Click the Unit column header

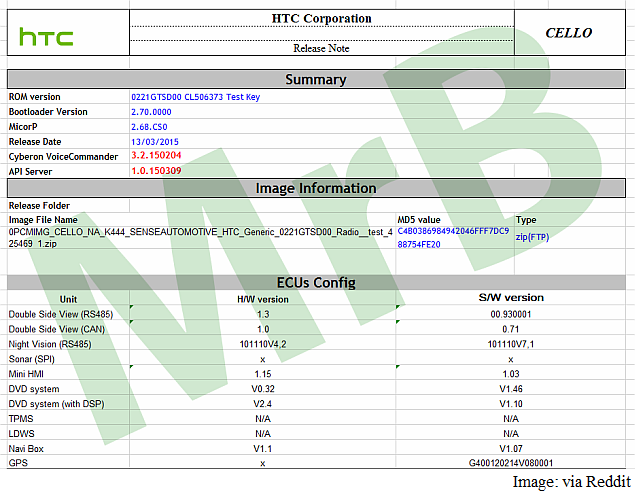pyautogui.click(x=68, y=300)
